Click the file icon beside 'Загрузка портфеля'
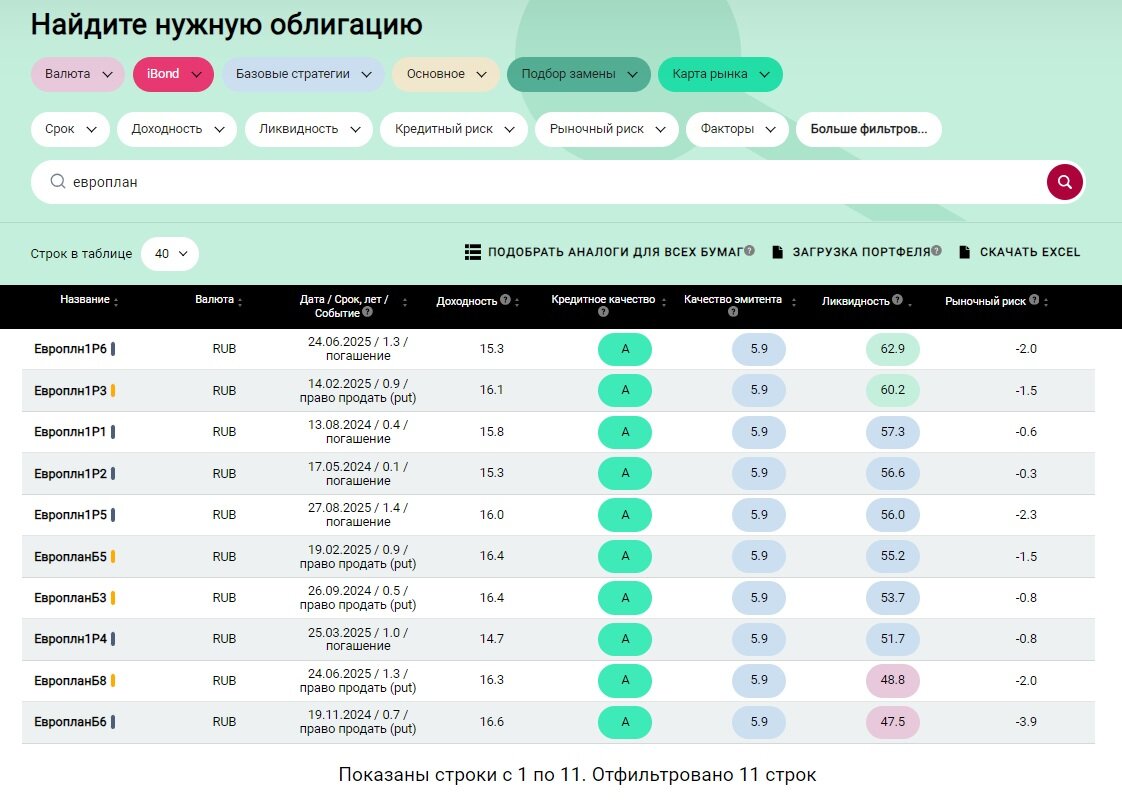Viewport: 1122px width, 806px height. click(777, 253)
